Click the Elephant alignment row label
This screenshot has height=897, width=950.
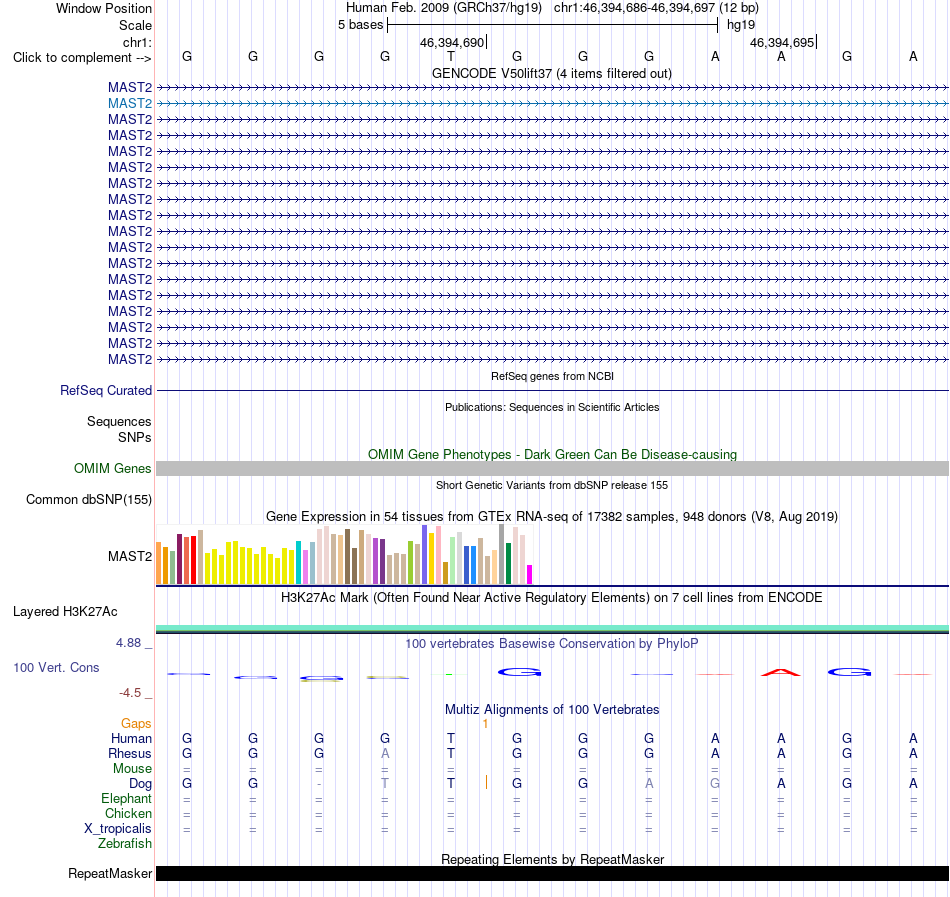click(x=126, y=799)
